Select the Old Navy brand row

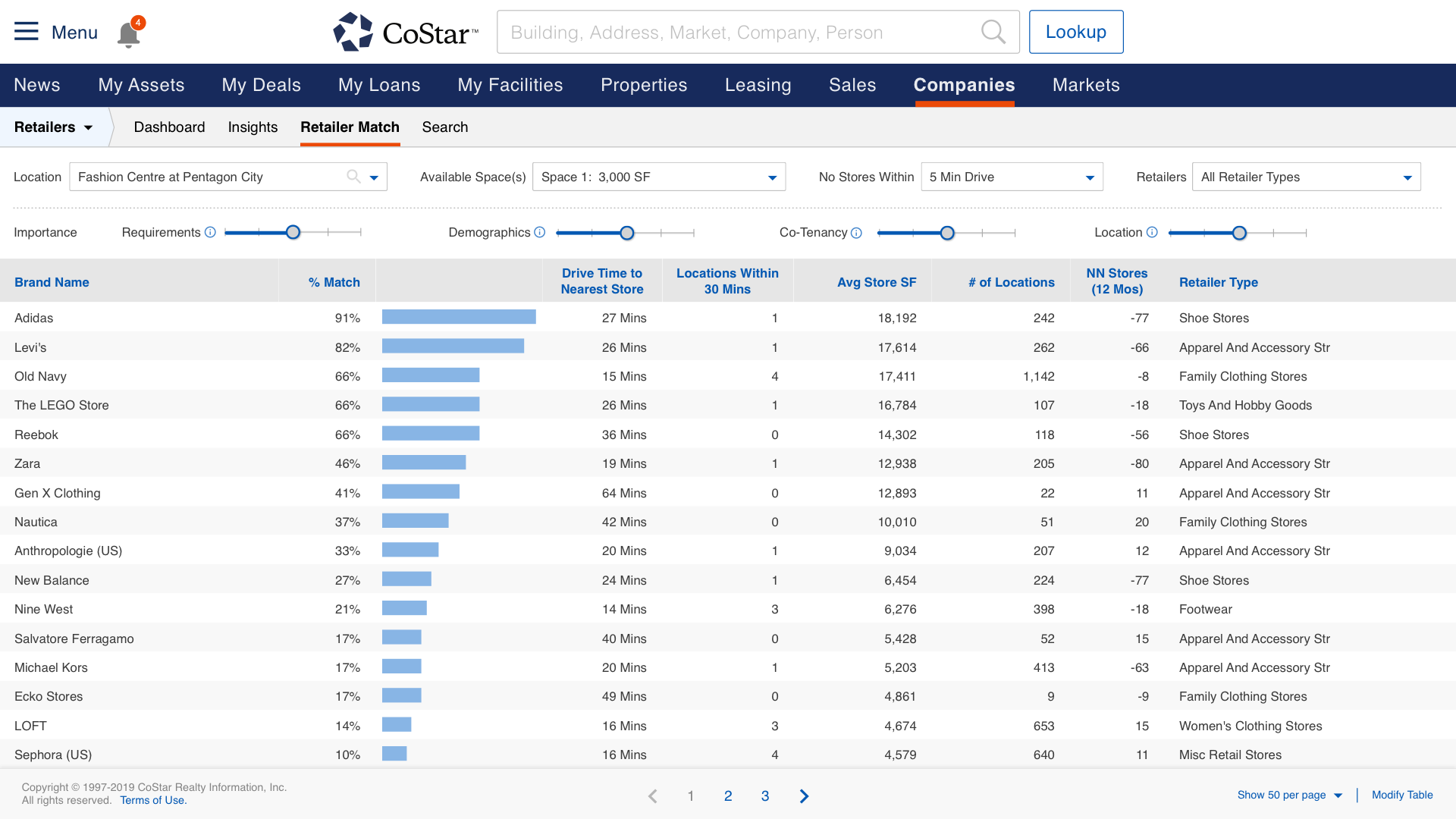(728, 376)
